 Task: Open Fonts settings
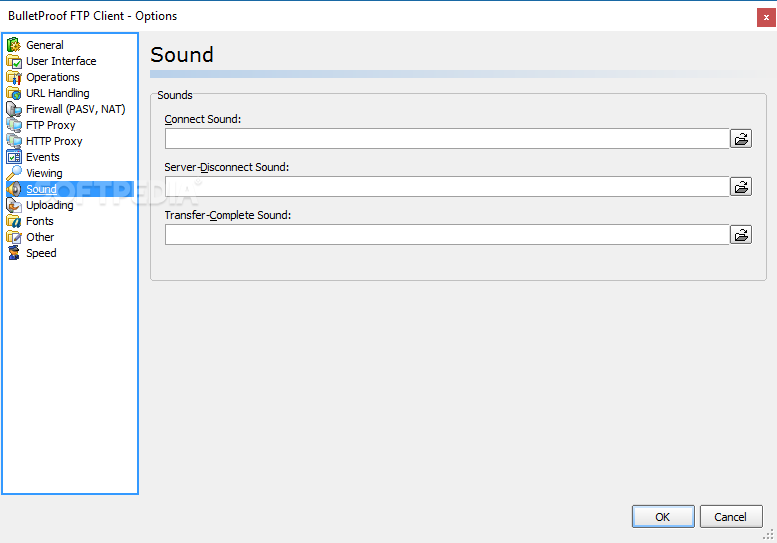40,221
